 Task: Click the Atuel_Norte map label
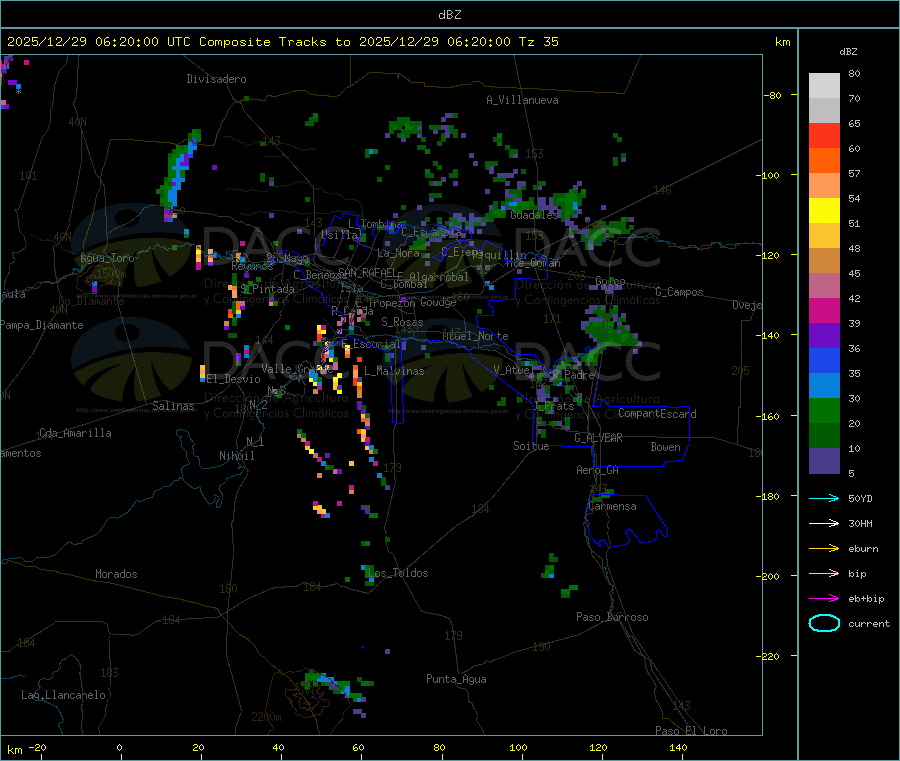click(475, 336)
